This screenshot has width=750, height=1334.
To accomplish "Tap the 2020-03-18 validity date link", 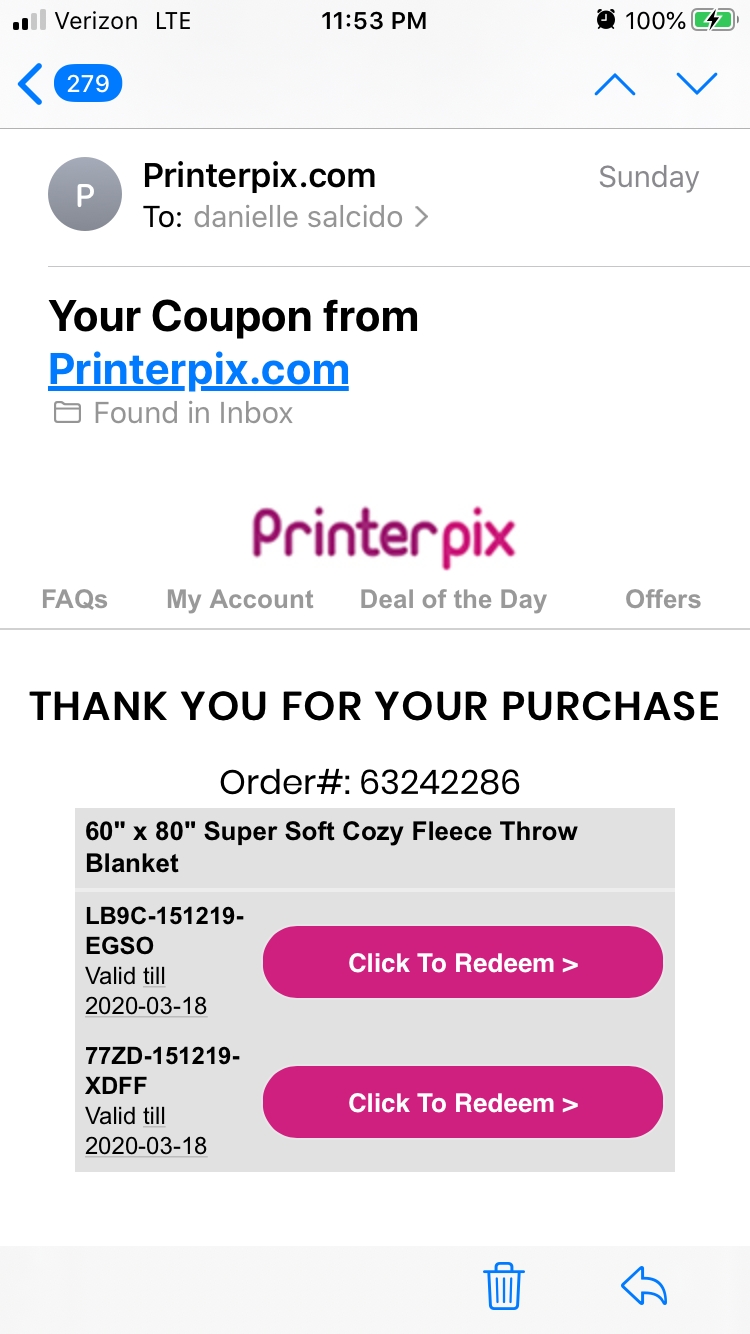I will tap(143, 1006).
